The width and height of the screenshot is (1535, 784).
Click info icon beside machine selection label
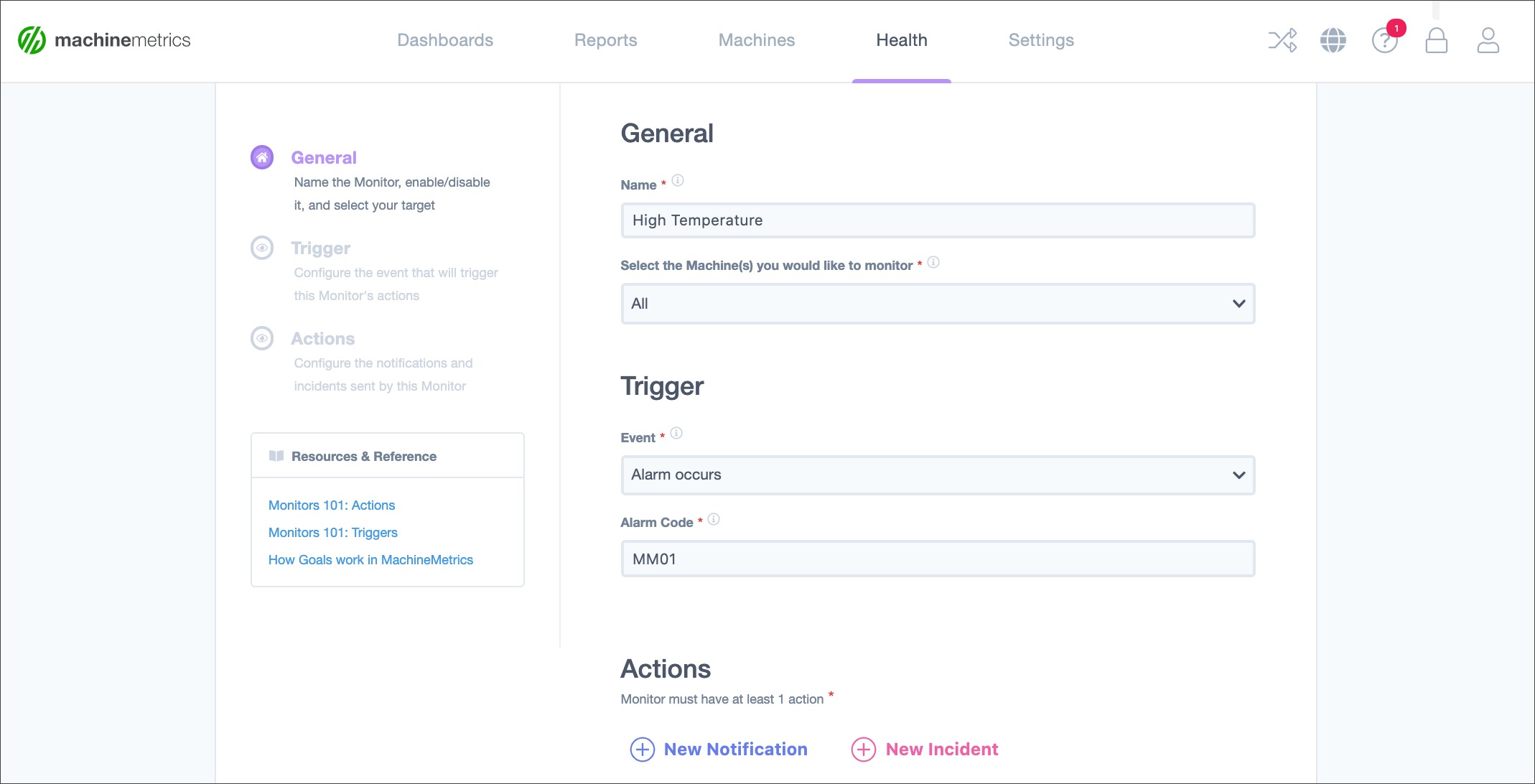[x=933, y=262]
